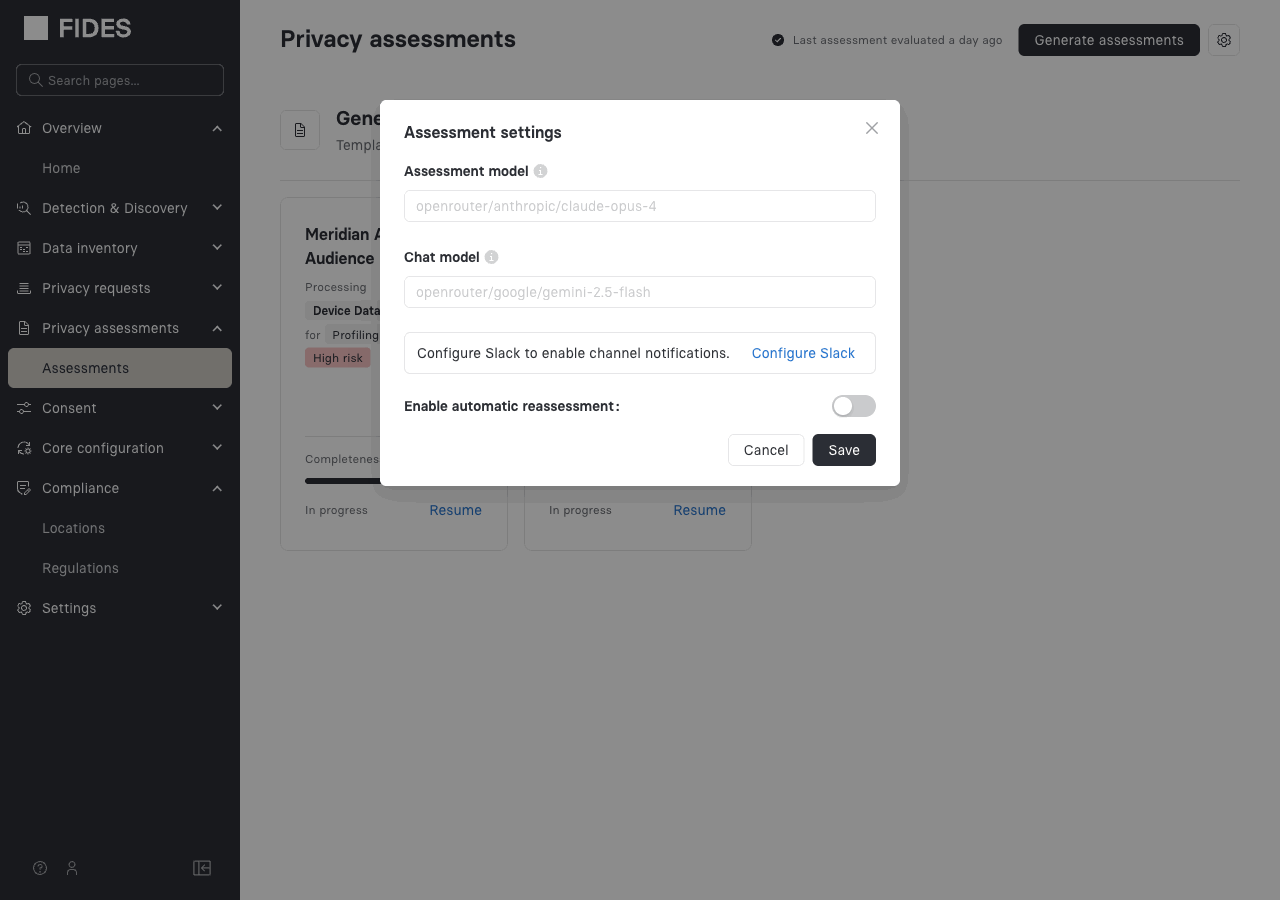Expand the Consent section chevron
The height and width of the screenshot is (900, 1280).
point(217,407)
